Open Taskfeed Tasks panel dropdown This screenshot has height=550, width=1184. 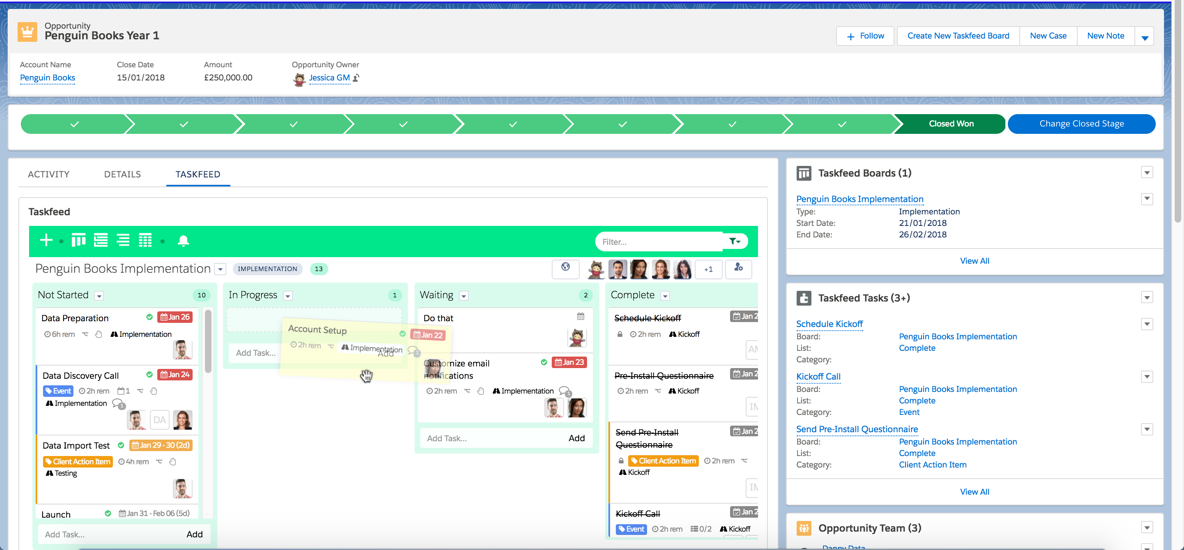(1147, 298)
